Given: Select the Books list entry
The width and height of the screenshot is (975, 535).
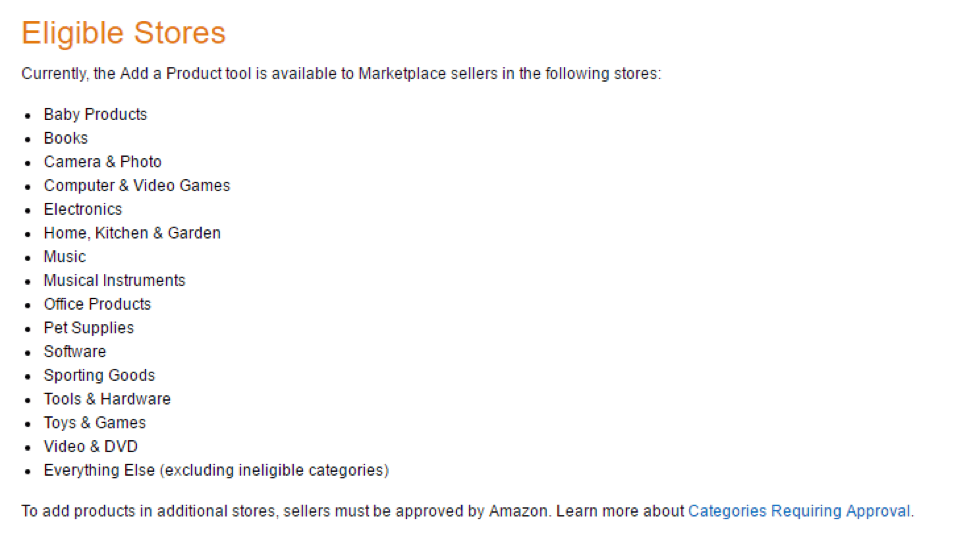Looking at the screenshot, I should tap(66, 138).
